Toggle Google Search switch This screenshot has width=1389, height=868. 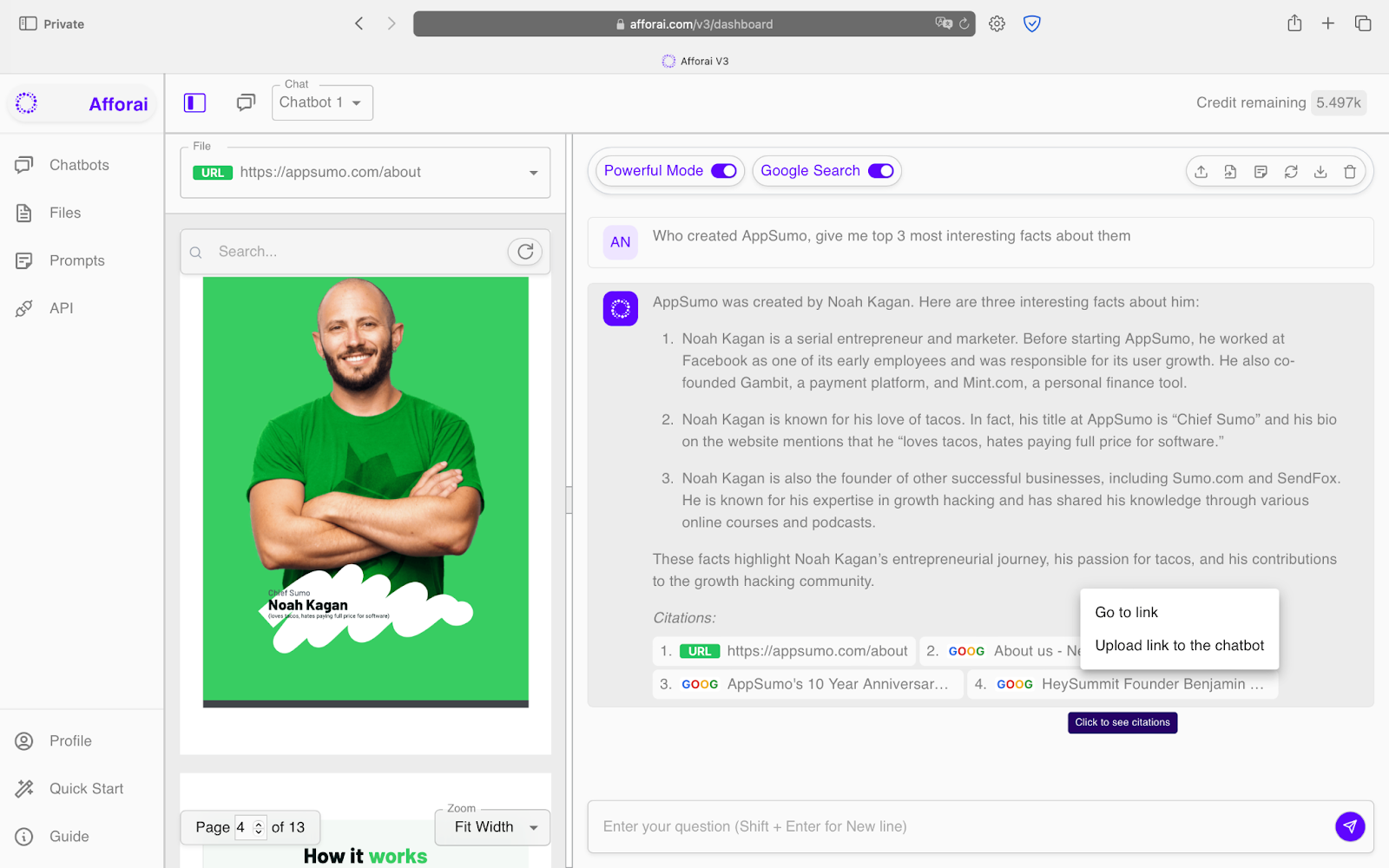[880, 171]
